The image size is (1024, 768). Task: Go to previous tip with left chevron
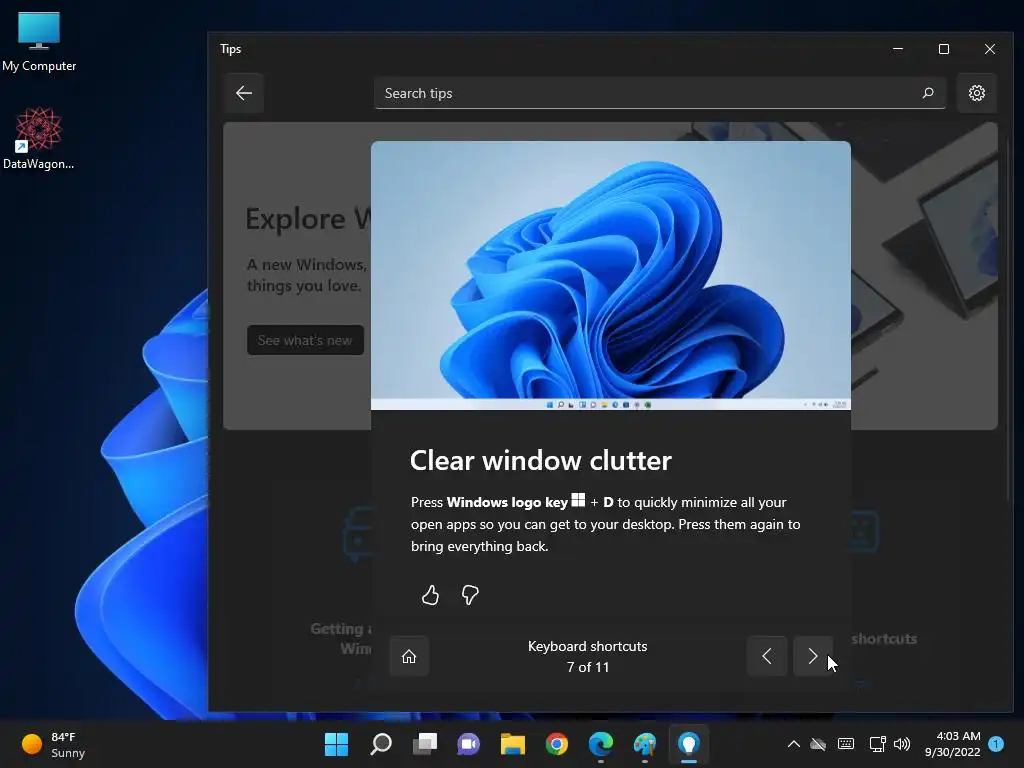point(767,656)
